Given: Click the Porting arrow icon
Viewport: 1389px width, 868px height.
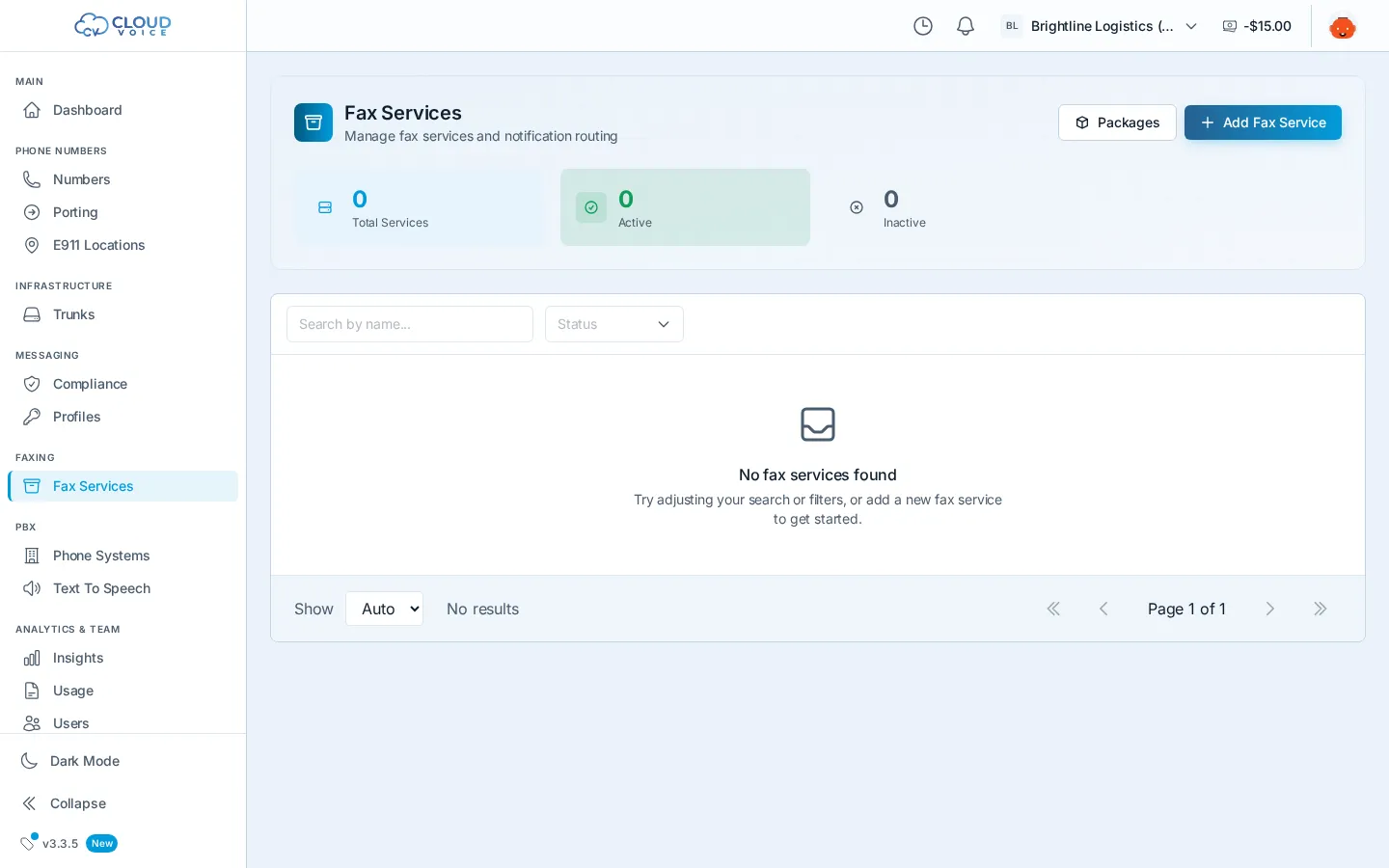Looking at the screenshot, I should point(32,212).
